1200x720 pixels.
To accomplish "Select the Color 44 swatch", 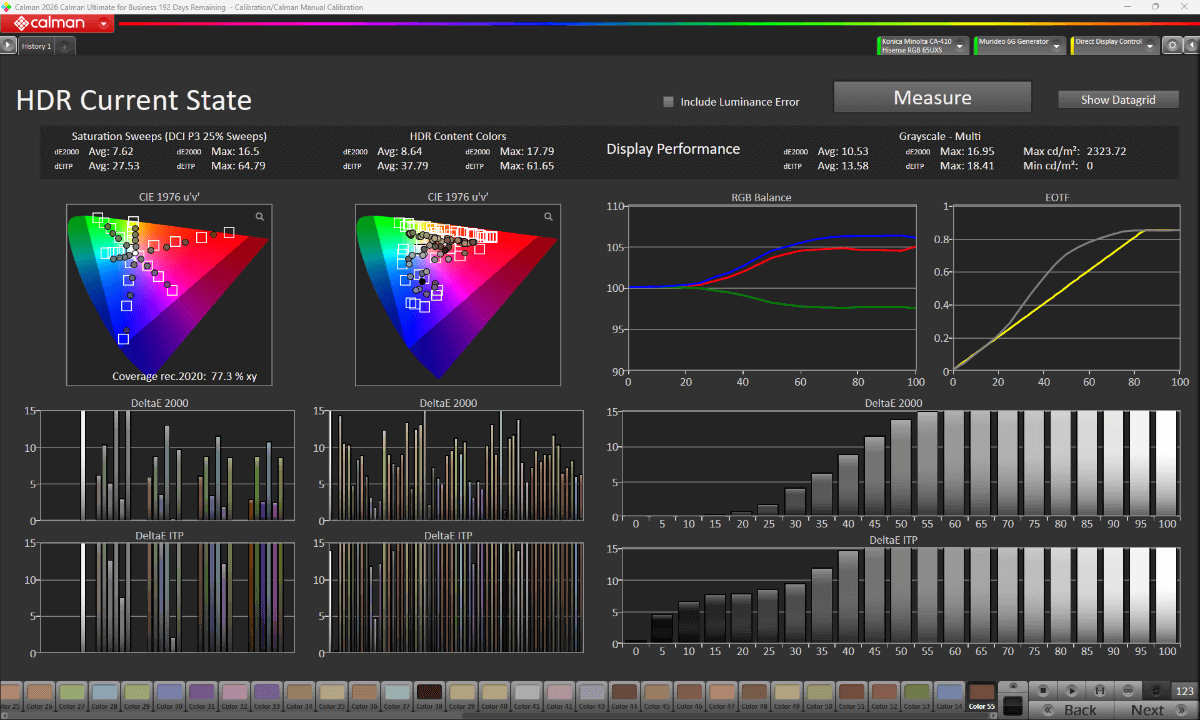I will coord(625,694).
